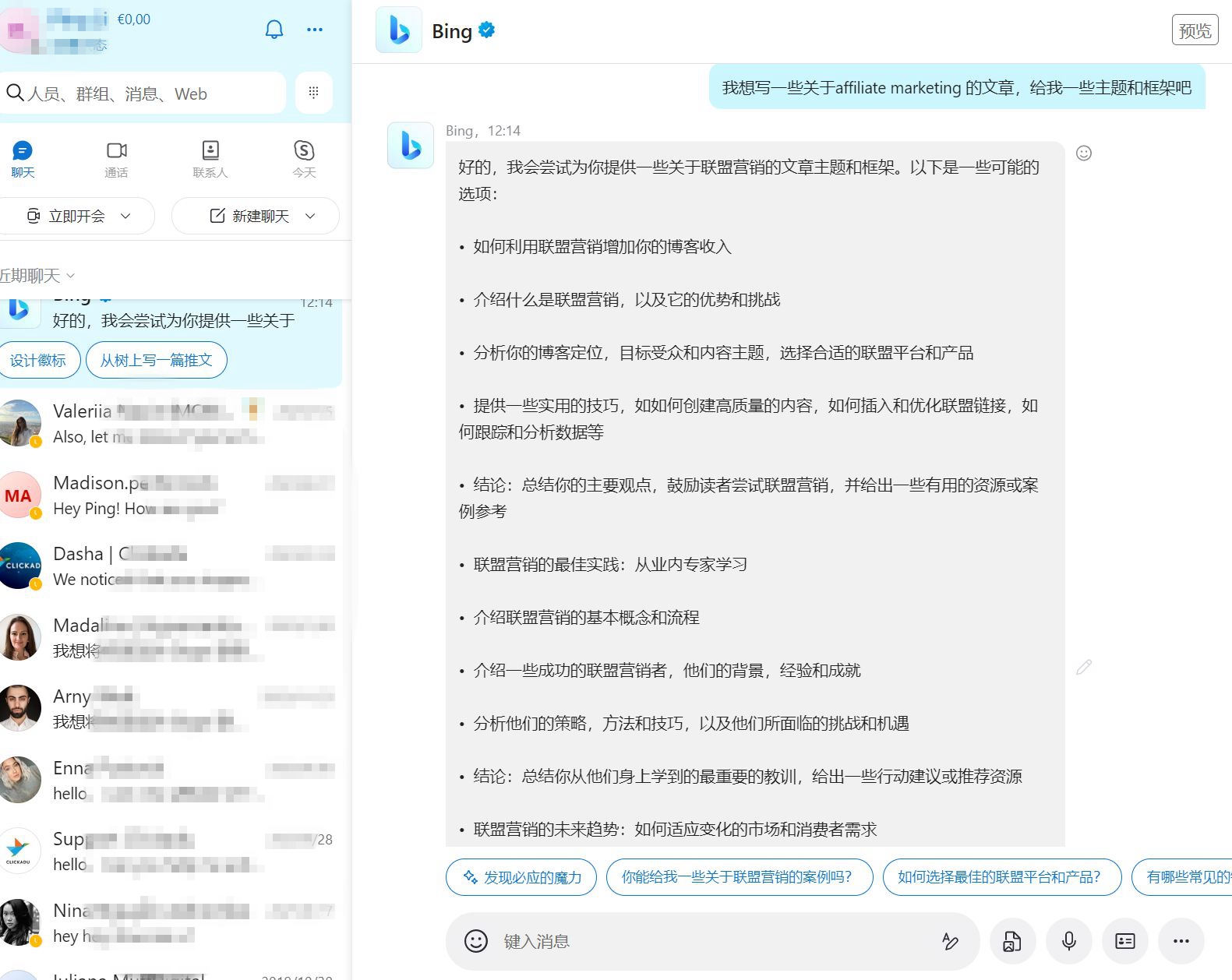Image resolution: width=1232 pixels, height=980 pixels.
Task: Open the dial pad grid icon
Action: (x=314, y=93)
